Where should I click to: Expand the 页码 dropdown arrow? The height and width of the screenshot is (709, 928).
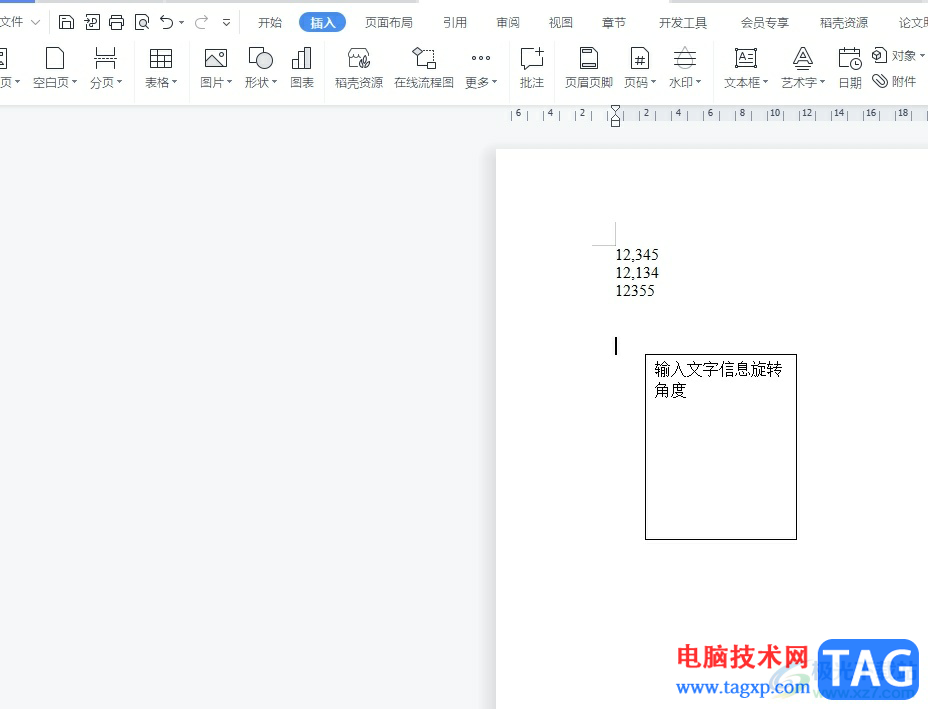pos(653,82)
